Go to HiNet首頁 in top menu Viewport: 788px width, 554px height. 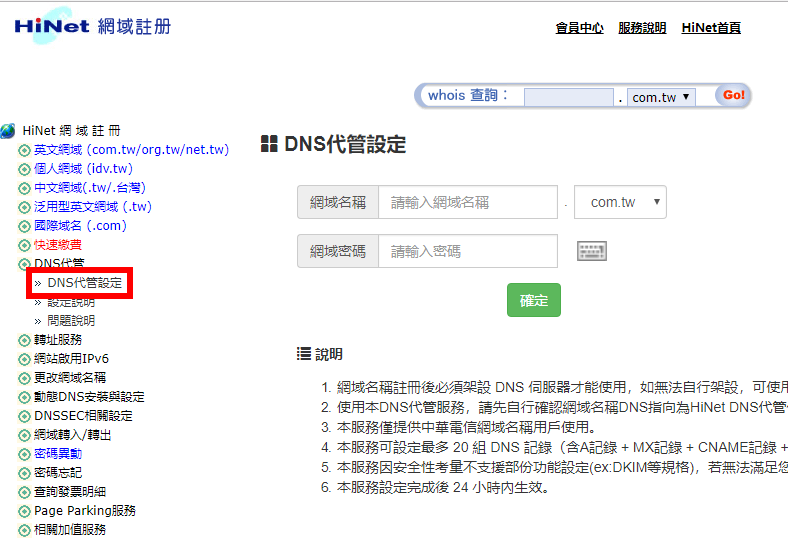(x=711, y=28)
